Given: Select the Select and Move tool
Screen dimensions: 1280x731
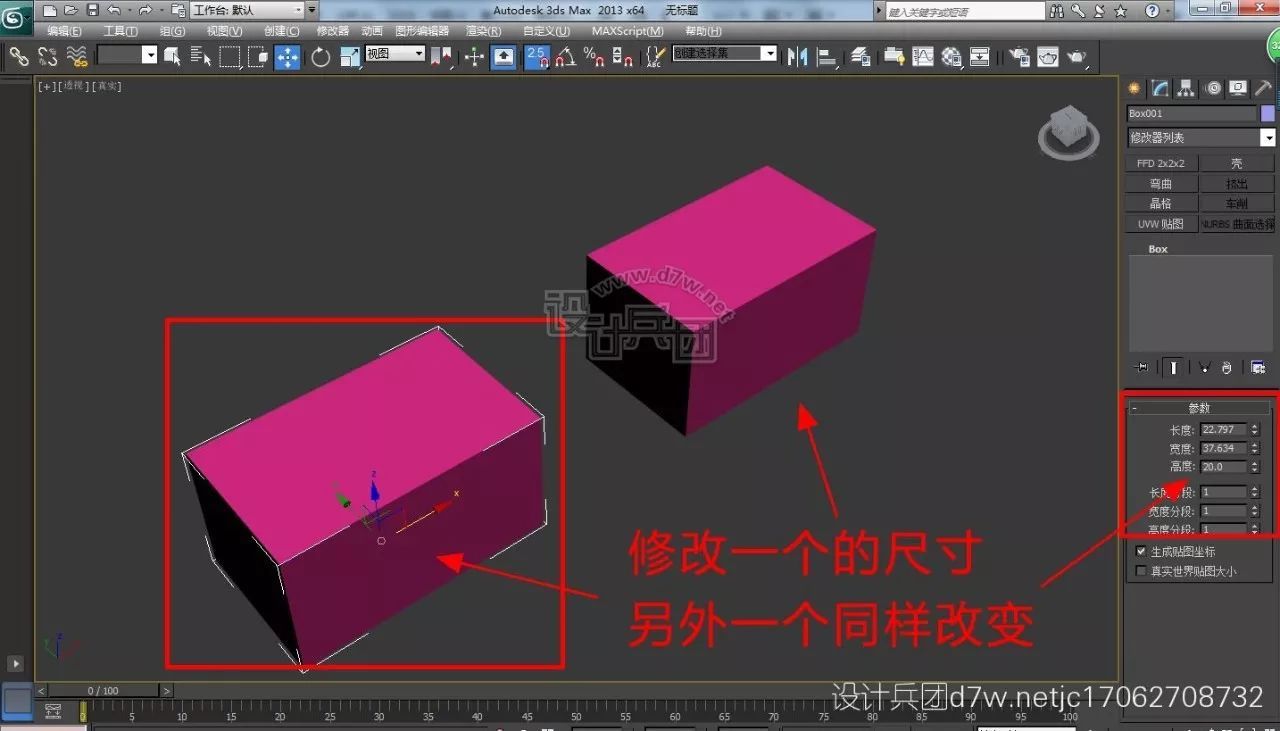Looking at the screenshot, I should (x=288, y=57).
